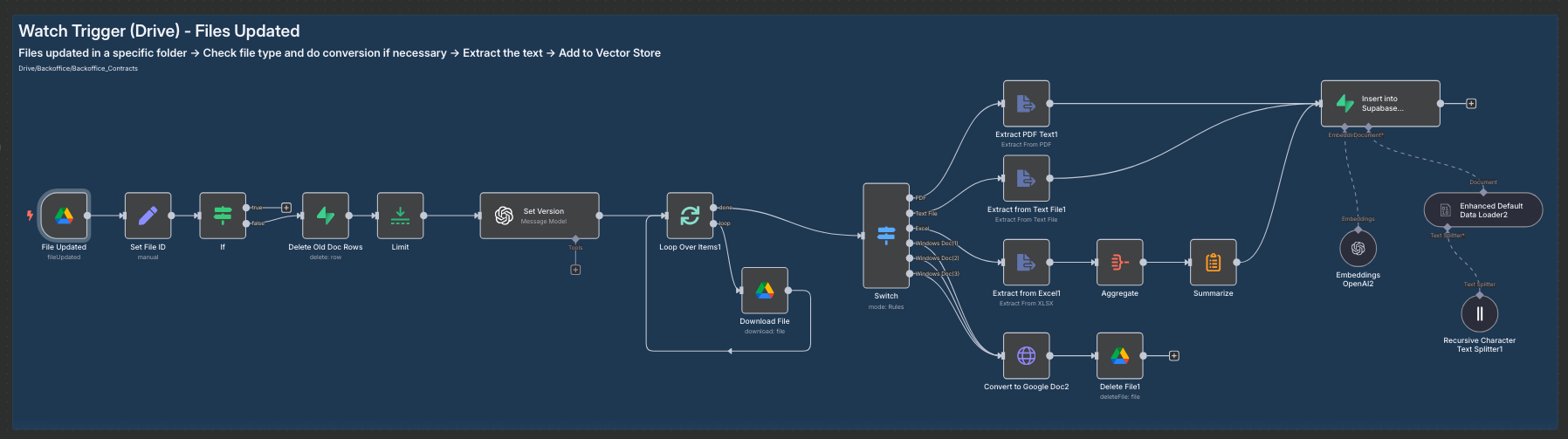Click the 'Convert to Google Doc2' label
This screenshot has width=1568, height=439.
(x=1027, y=387)
